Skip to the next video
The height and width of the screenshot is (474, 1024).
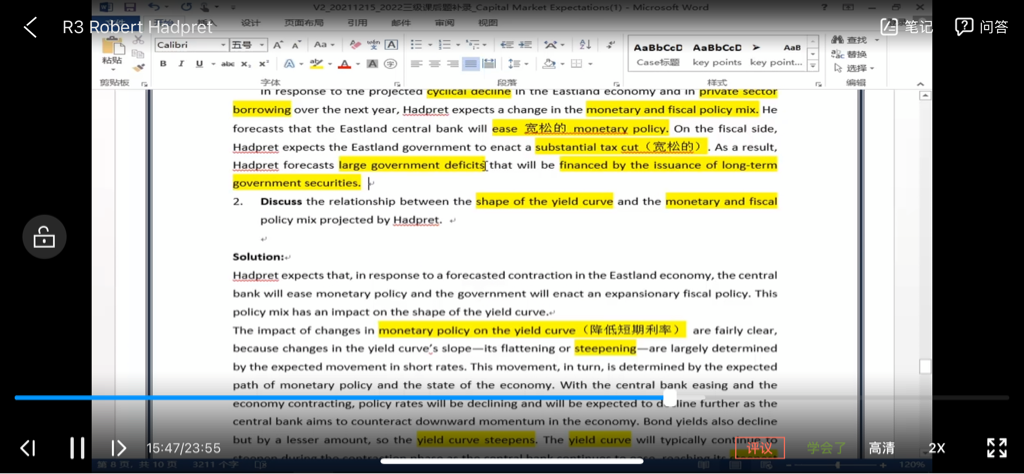(x=118, y=448)
